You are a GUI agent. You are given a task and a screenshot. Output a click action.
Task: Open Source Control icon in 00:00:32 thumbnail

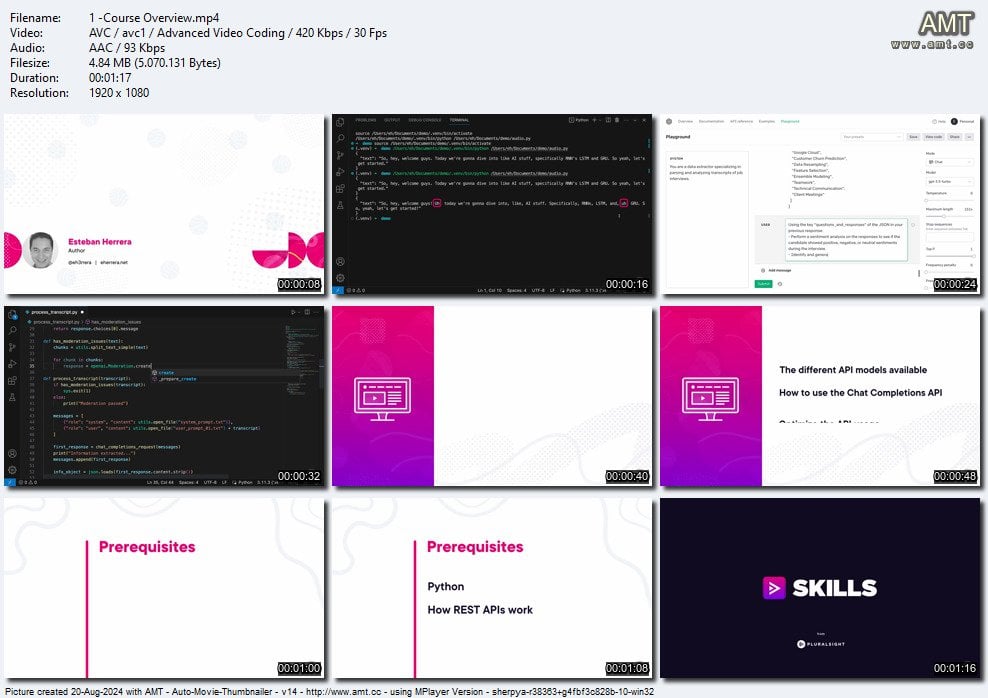click(13, 347)
